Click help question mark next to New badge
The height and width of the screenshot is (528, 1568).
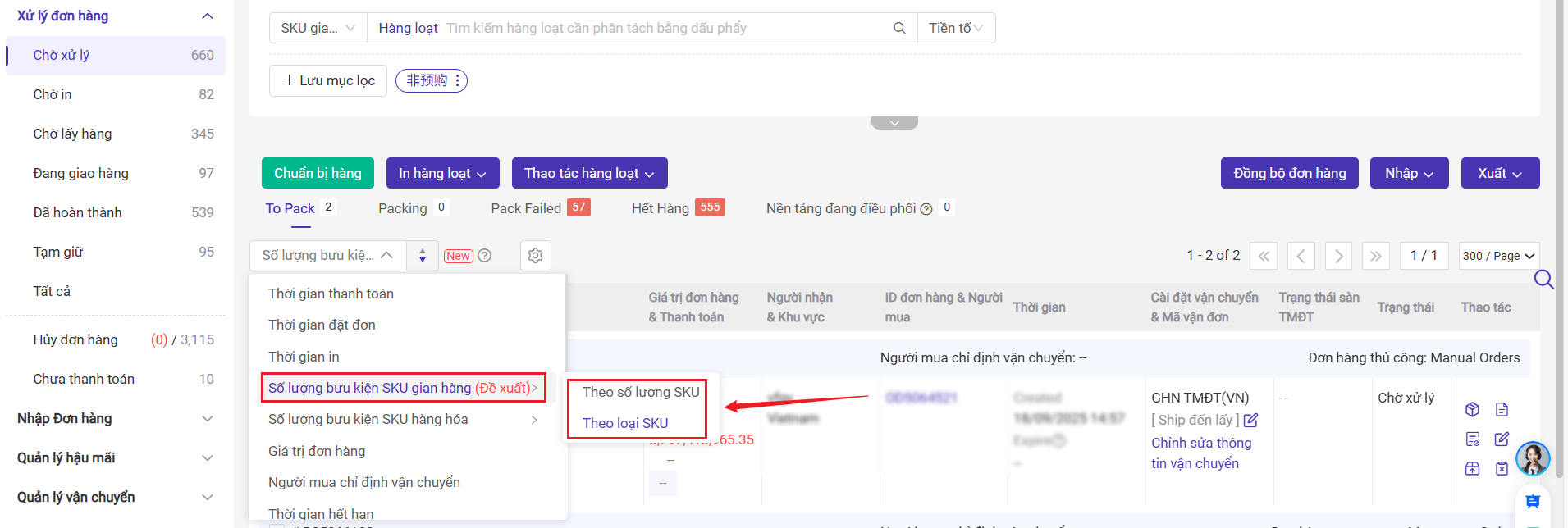point(485,256)
